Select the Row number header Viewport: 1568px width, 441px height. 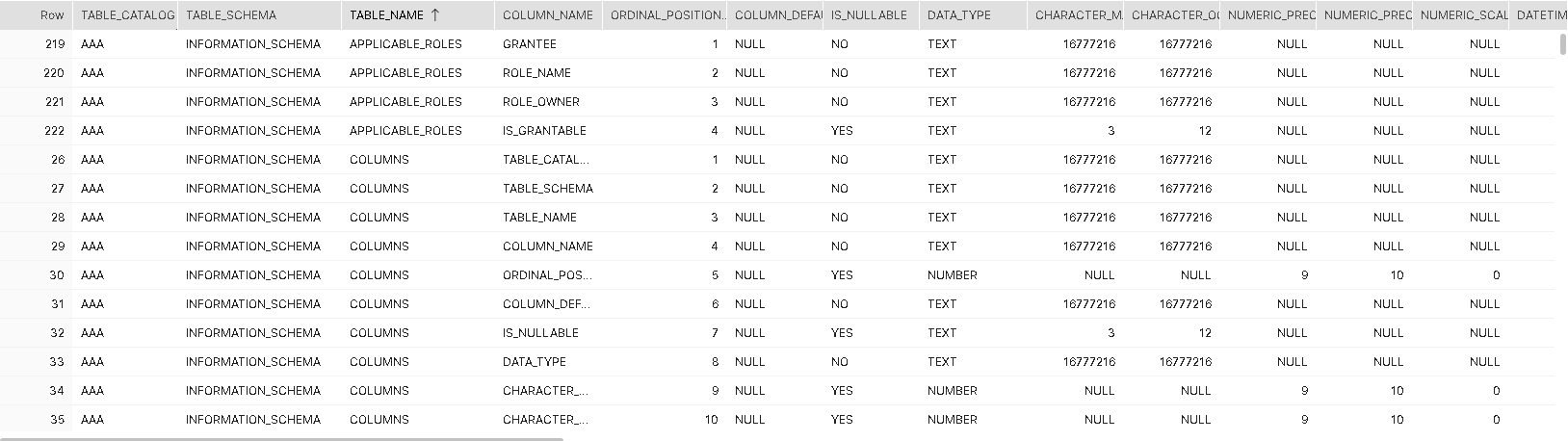tap(53, 15)
